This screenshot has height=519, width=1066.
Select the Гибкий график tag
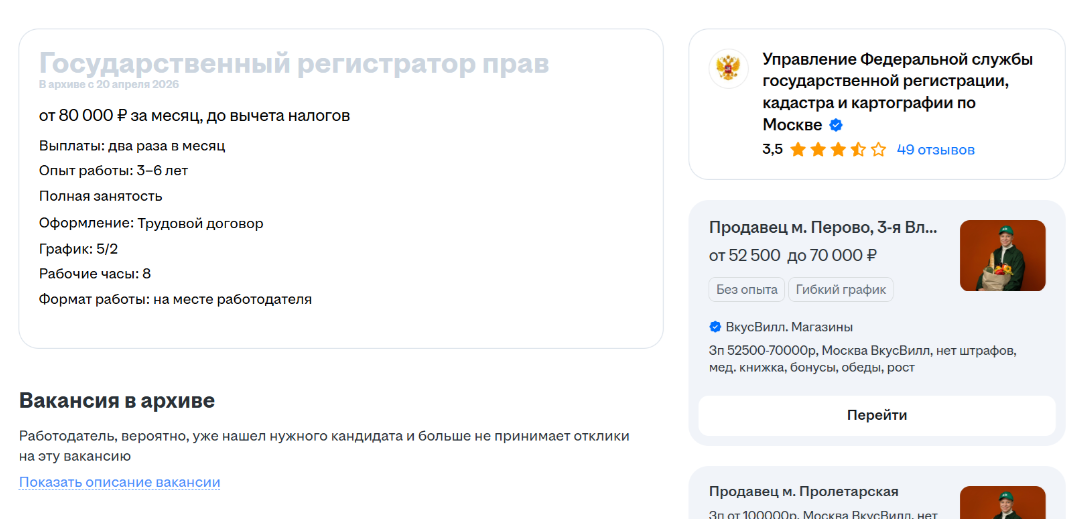pyautogui.click(x=841, y=289)
